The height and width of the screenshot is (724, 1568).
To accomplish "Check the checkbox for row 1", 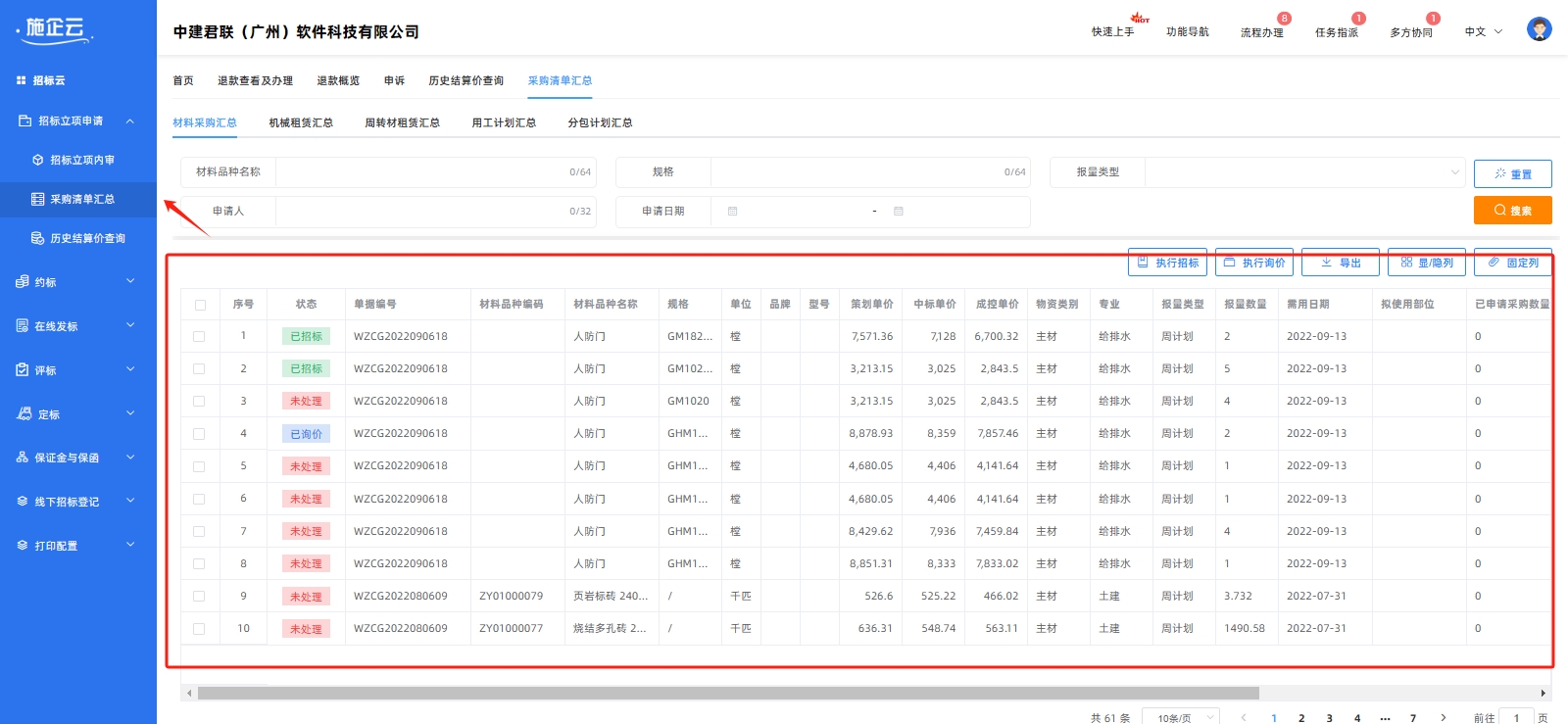I will point(200,336).
